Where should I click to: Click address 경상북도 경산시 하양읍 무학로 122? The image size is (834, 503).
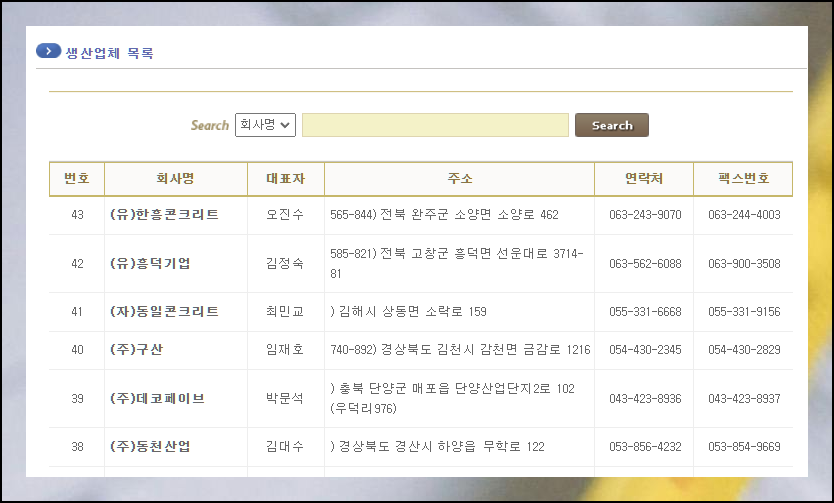(x=441, y=446)
